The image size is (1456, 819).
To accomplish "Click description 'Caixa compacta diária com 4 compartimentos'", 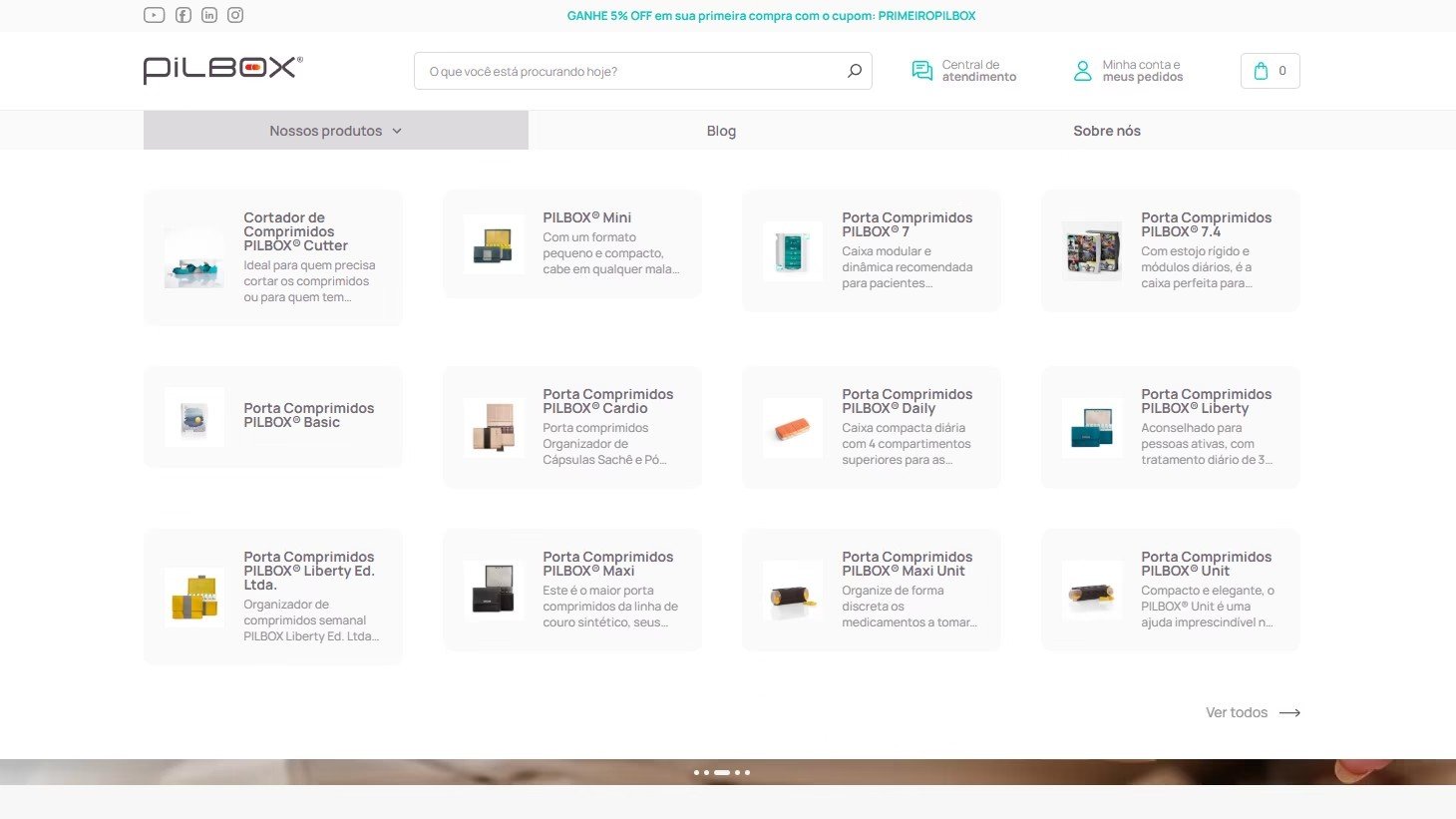I will 907,444.
